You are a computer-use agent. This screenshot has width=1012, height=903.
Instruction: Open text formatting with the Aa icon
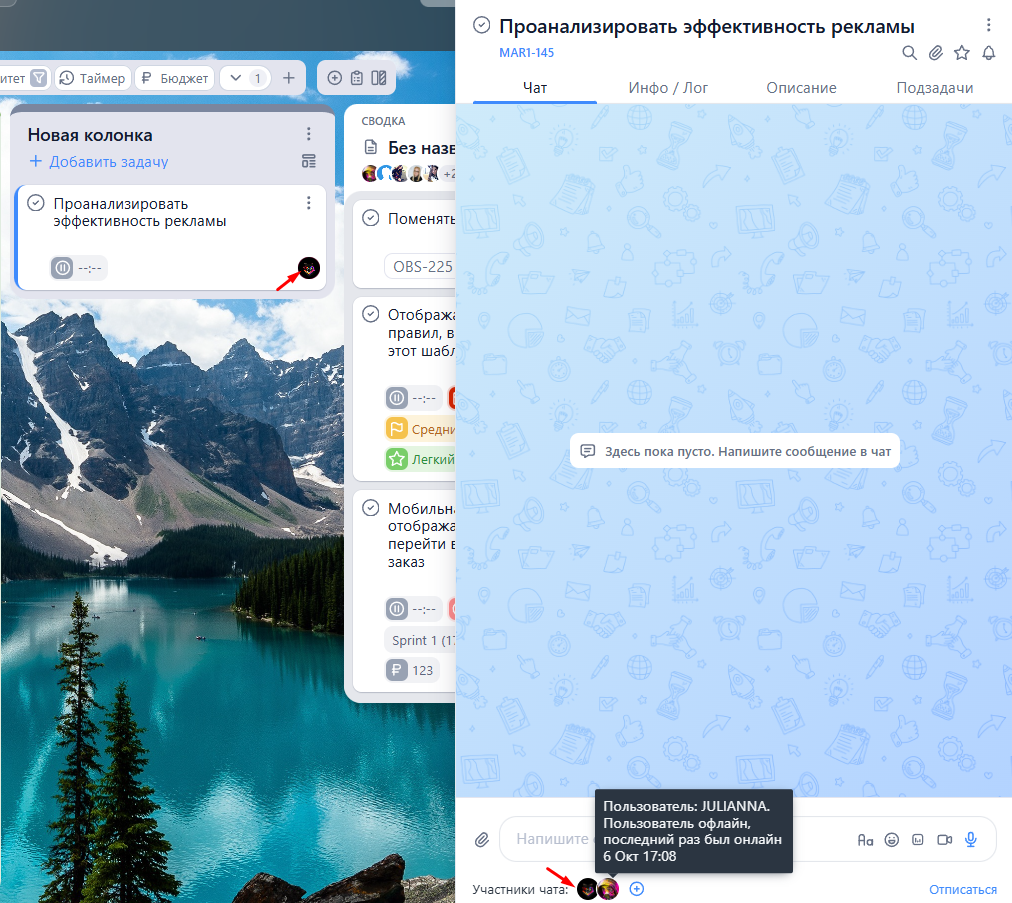865,840
